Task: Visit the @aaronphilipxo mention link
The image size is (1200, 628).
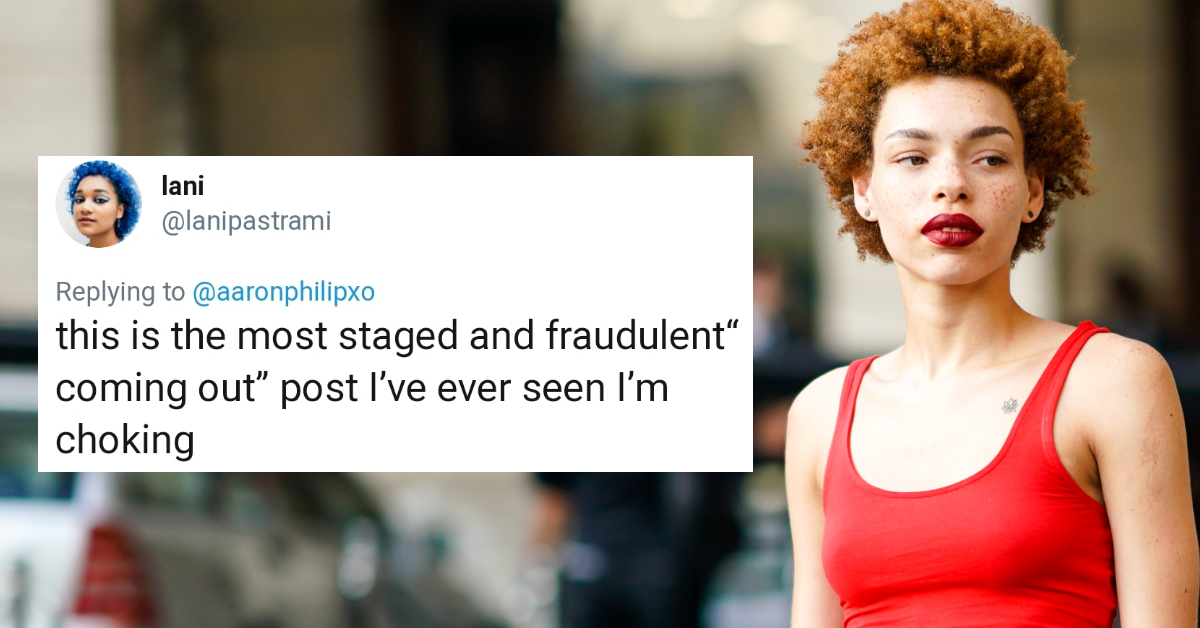Action: pyautogui.click(x=283, y=292)
